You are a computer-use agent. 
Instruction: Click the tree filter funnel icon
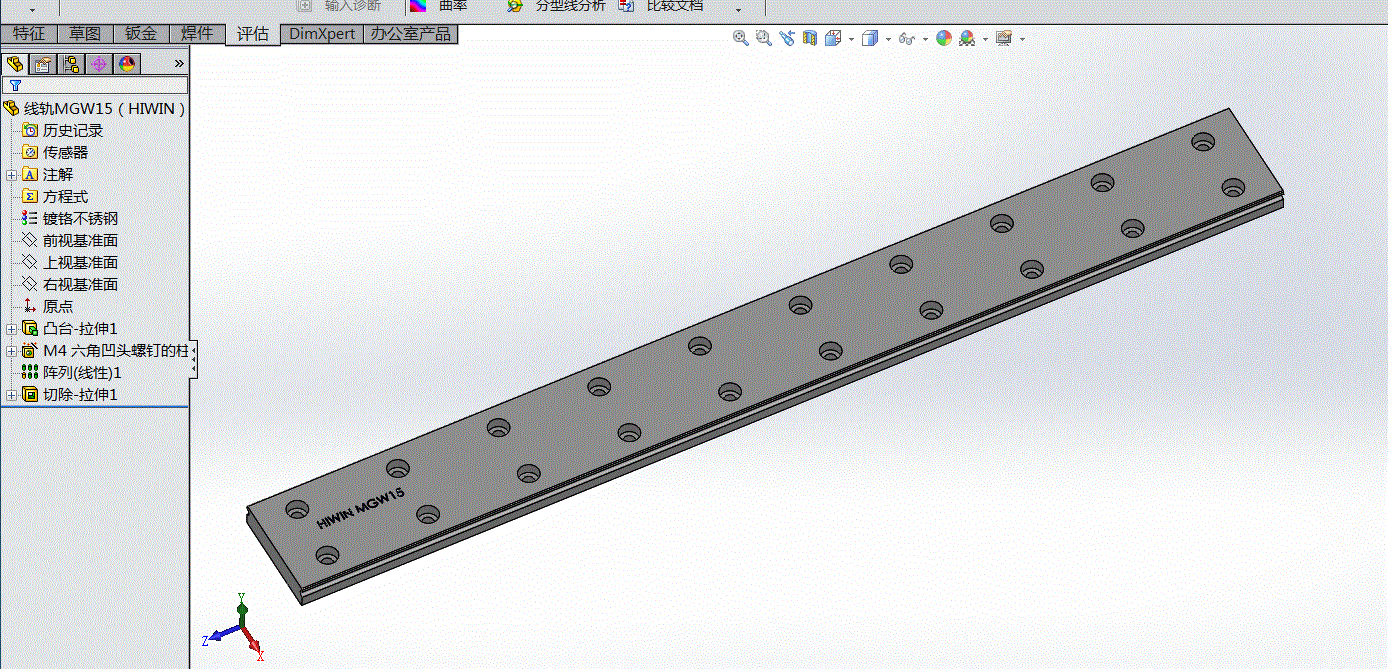(15, 86)
